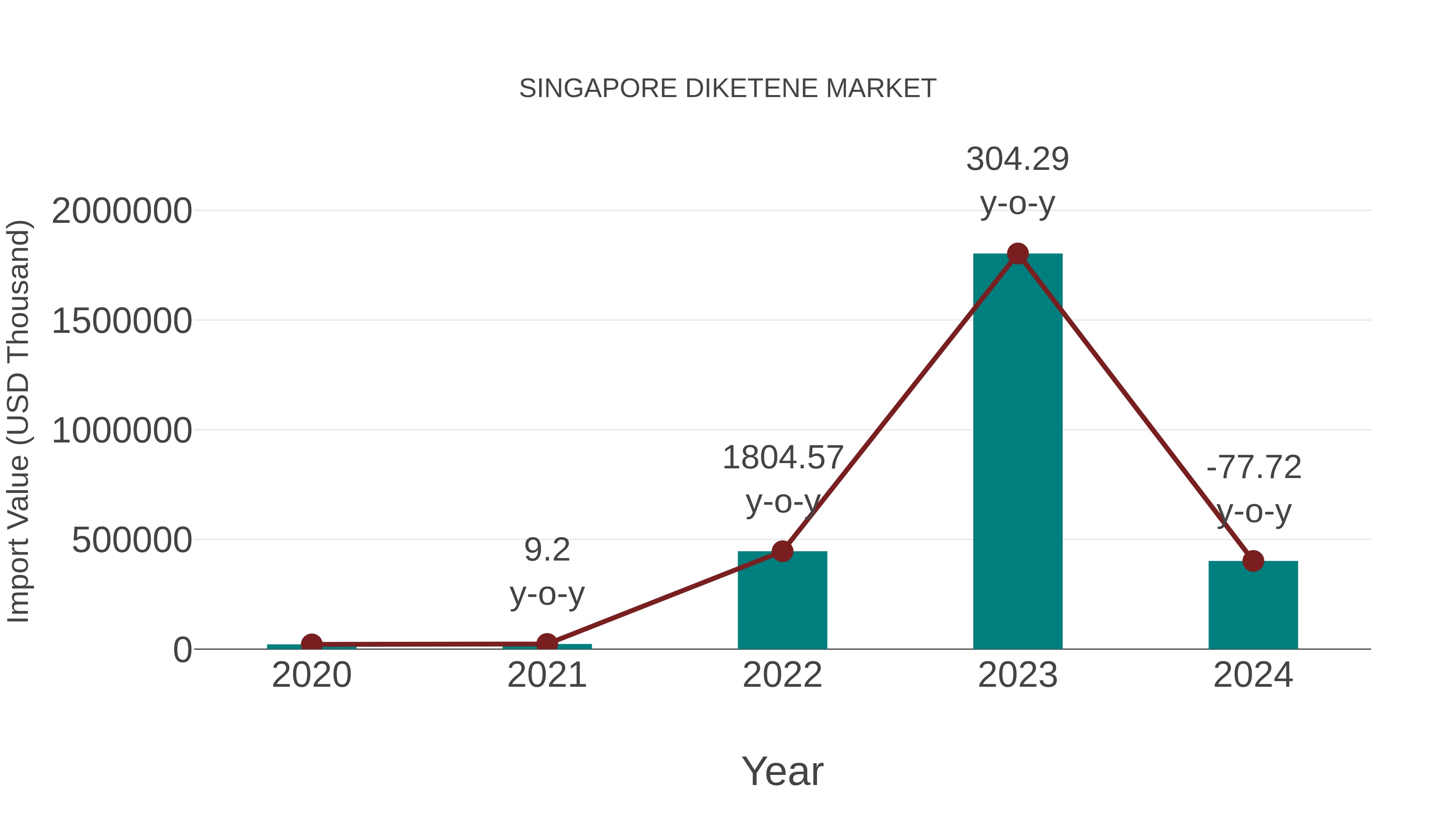This screenshot has height=819, width=1456.
Task: Click the 1000000 y-axis tick label
Action: (122, 431)
